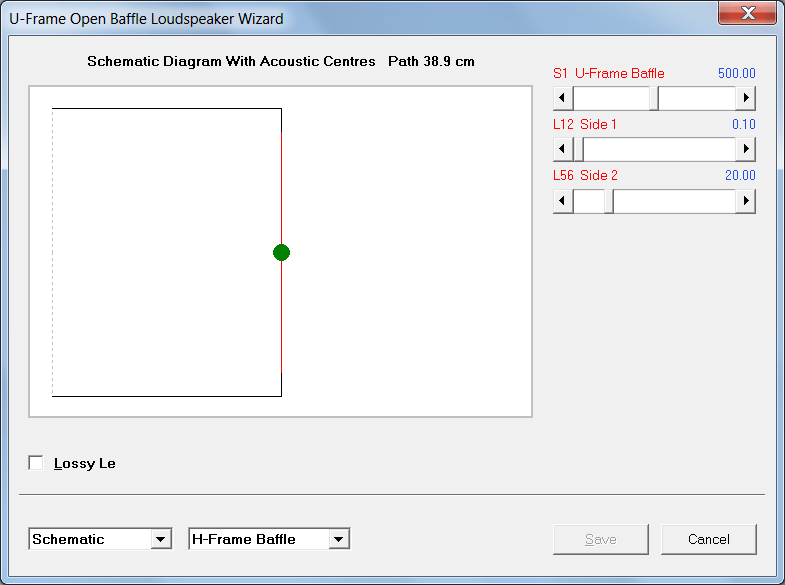
Task: Click the S1 U-Frame Baffle slider thumb
Action: pos(654,98)
